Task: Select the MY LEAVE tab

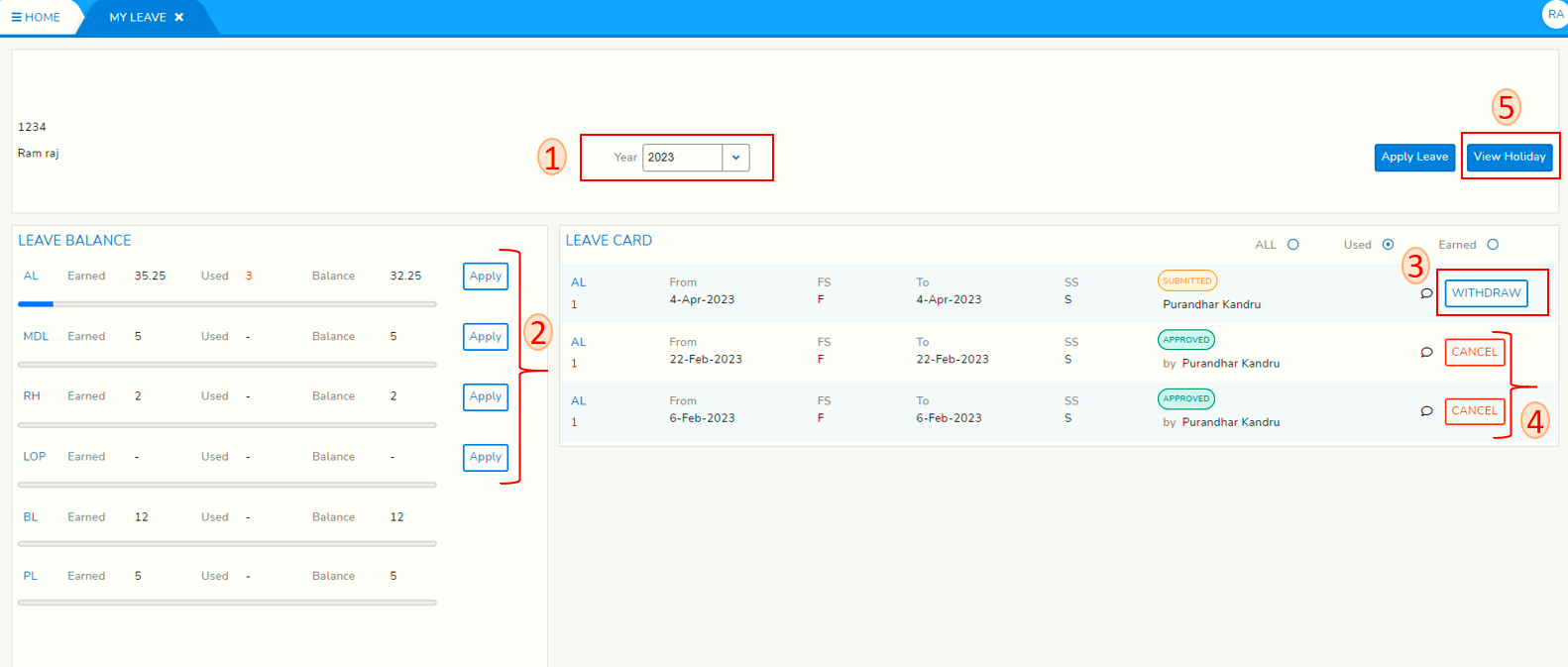Action: tap(137, 18)
